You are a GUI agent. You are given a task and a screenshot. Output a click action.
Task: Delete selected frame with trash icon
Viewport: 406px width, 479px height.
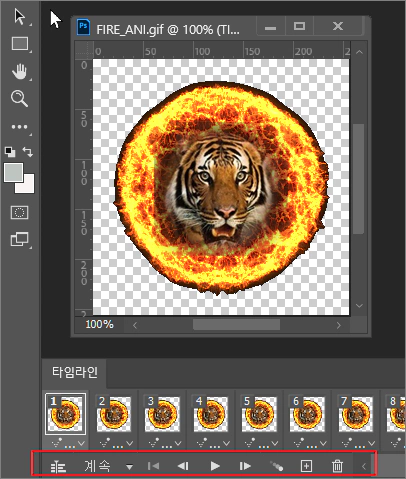point(337,466)
